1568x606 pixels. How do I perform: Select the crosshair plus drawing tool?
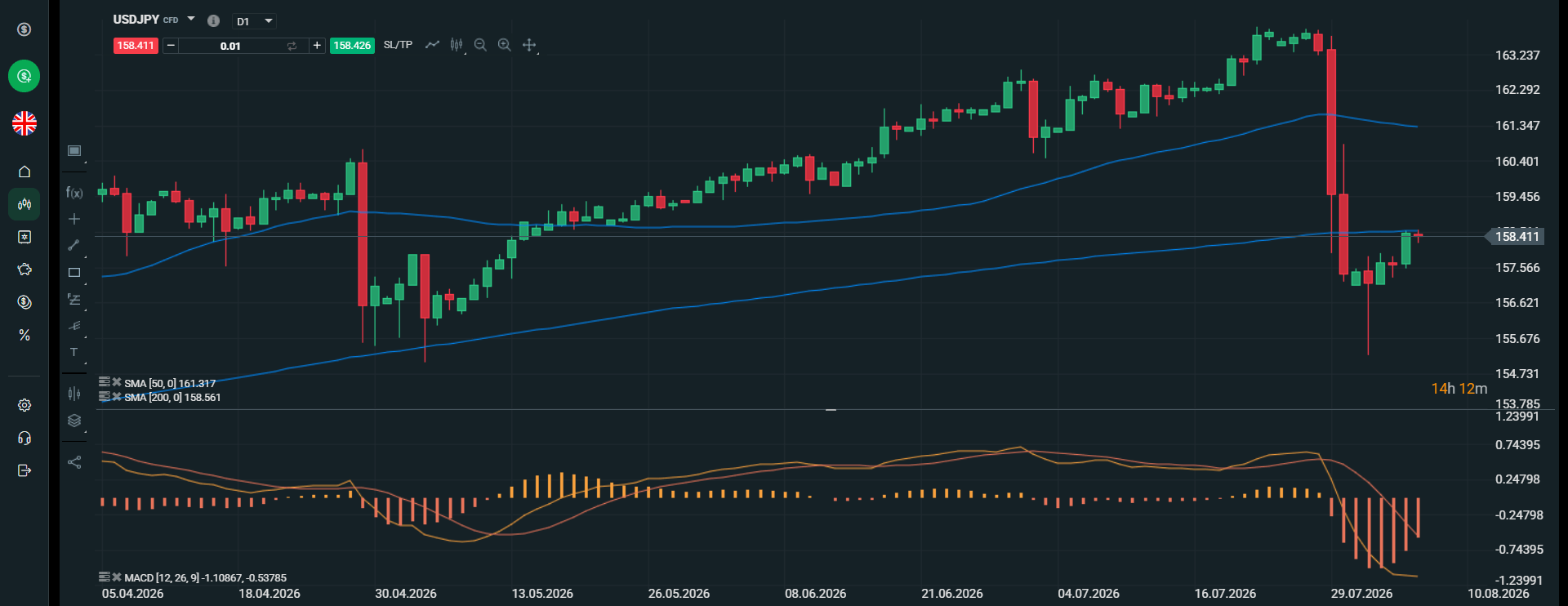[74, 219]
